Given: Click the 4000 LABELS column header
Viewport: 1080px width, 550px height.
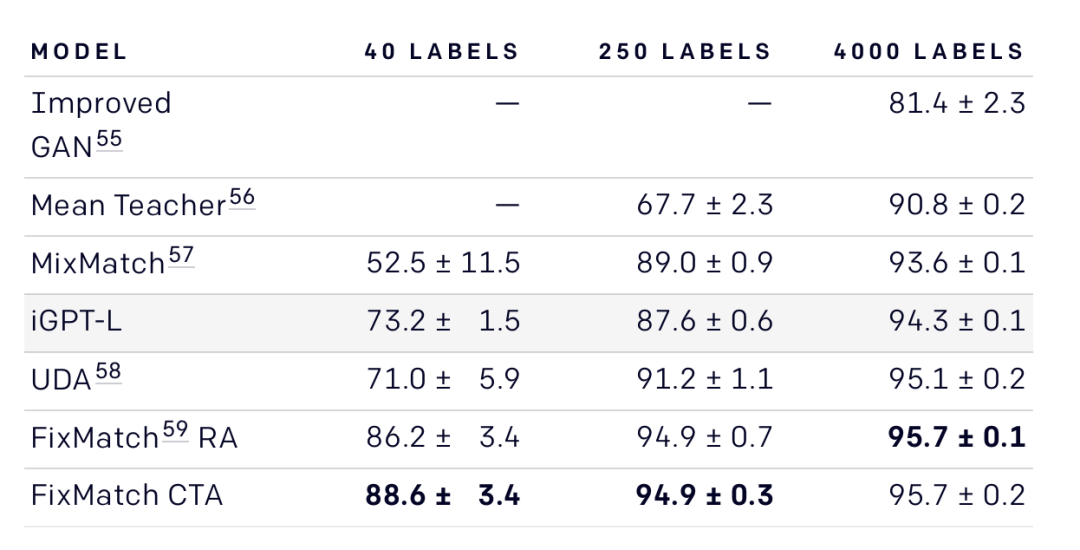Looking at the screenshot, I should [x=929, y=53].
